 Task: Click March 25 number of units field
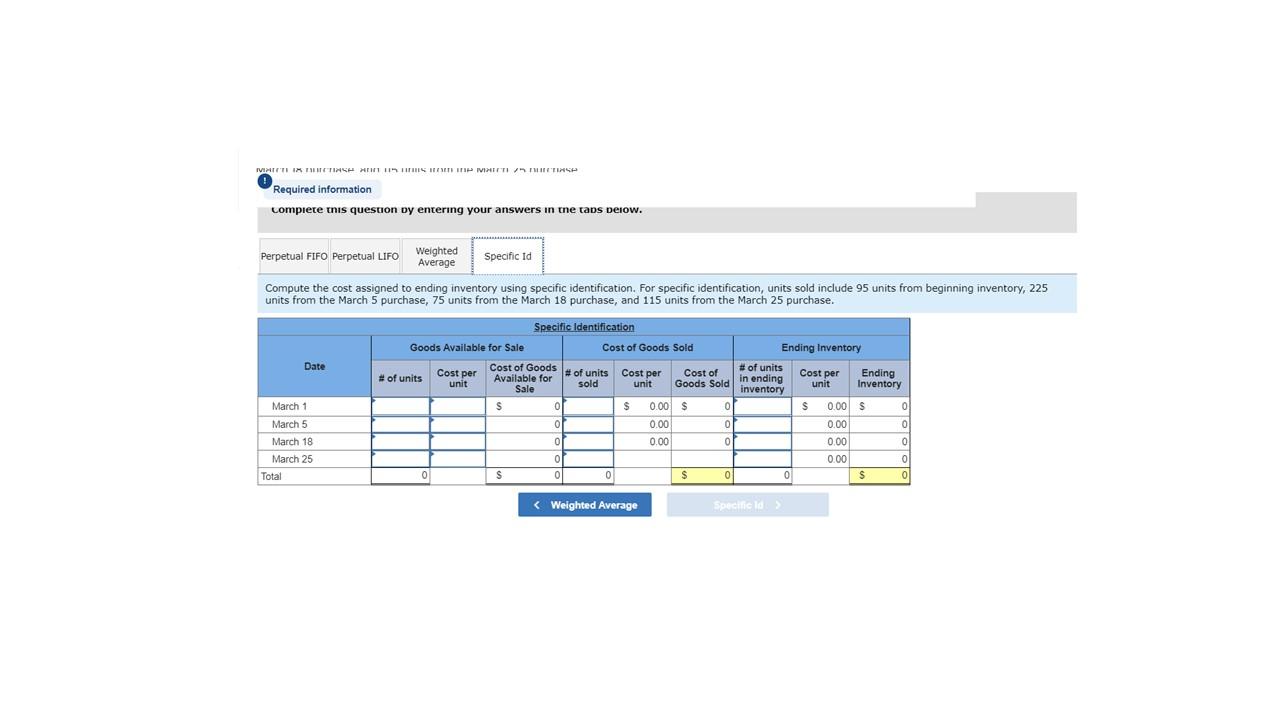click(401, 459)
